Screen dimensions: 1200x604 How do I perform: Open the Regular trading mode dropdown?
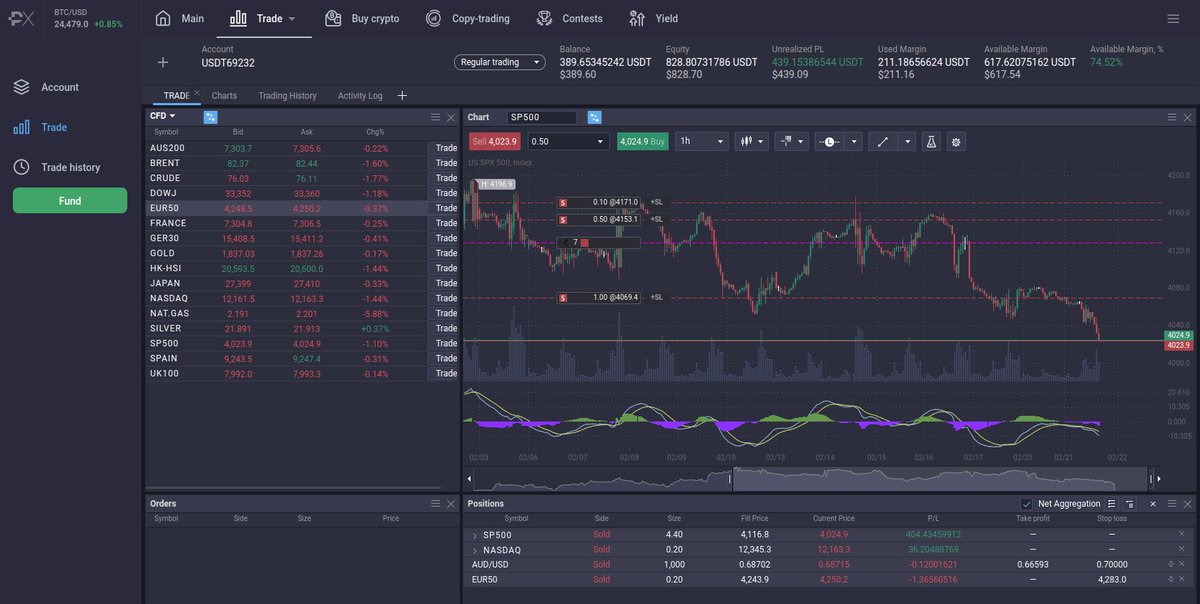(500, 62)
